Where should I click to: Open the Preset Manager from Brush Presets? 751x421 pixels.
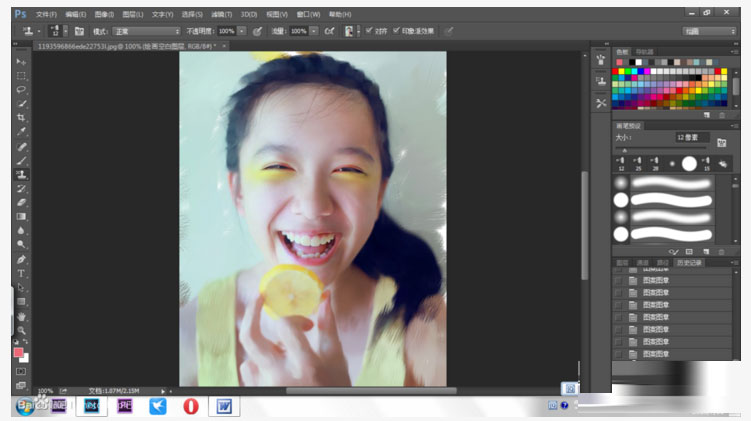[x=689, y=252]
